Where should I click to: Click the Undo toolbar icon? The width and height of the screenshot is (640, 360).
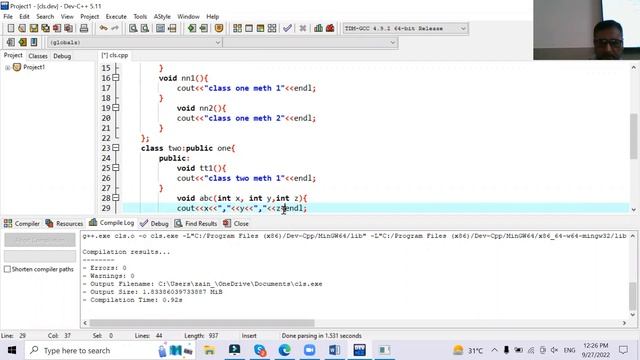[103, 28]
